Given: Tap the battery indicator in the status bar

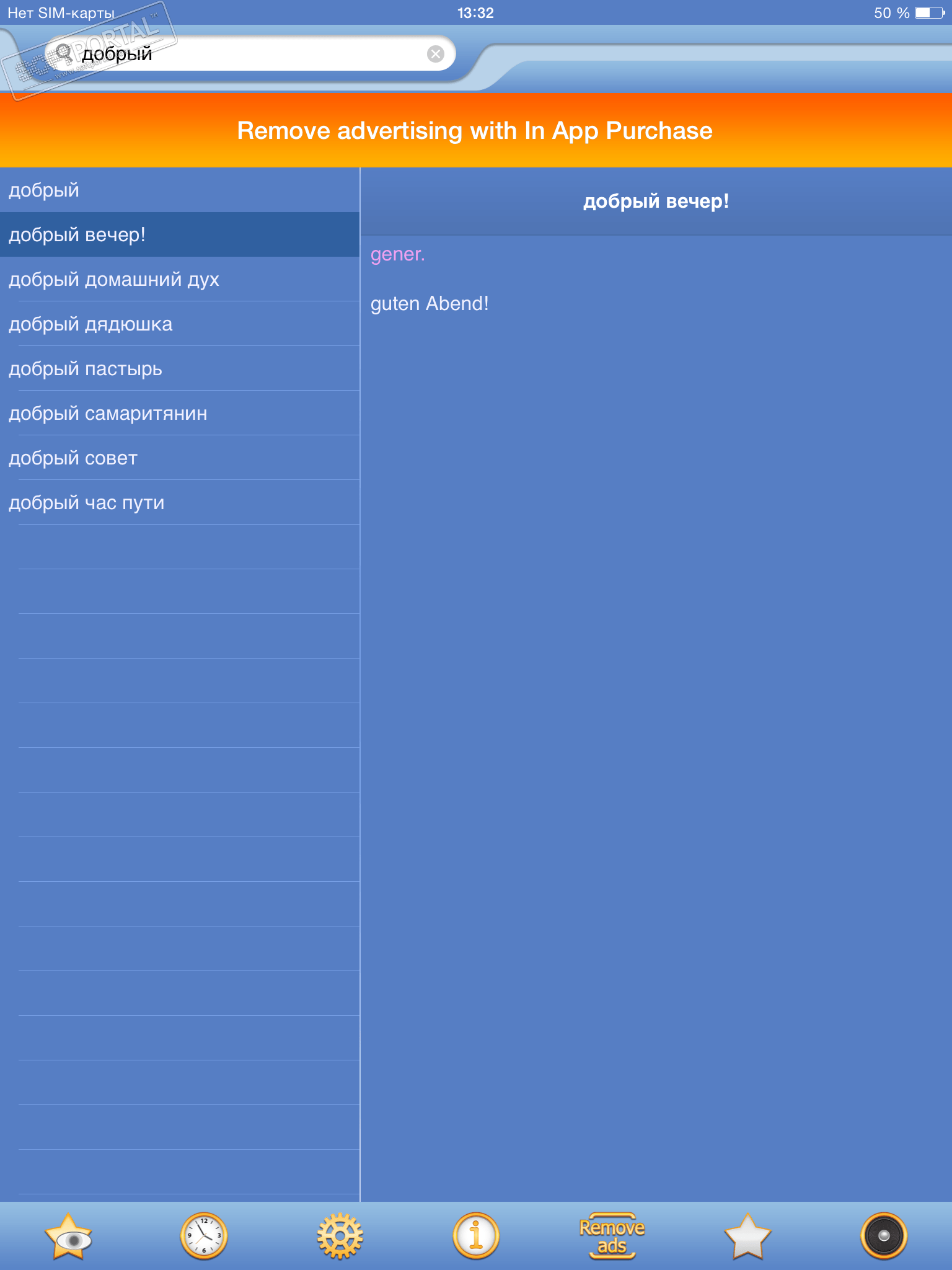Looking at the screenshot, I should click(x=930, y=13).
